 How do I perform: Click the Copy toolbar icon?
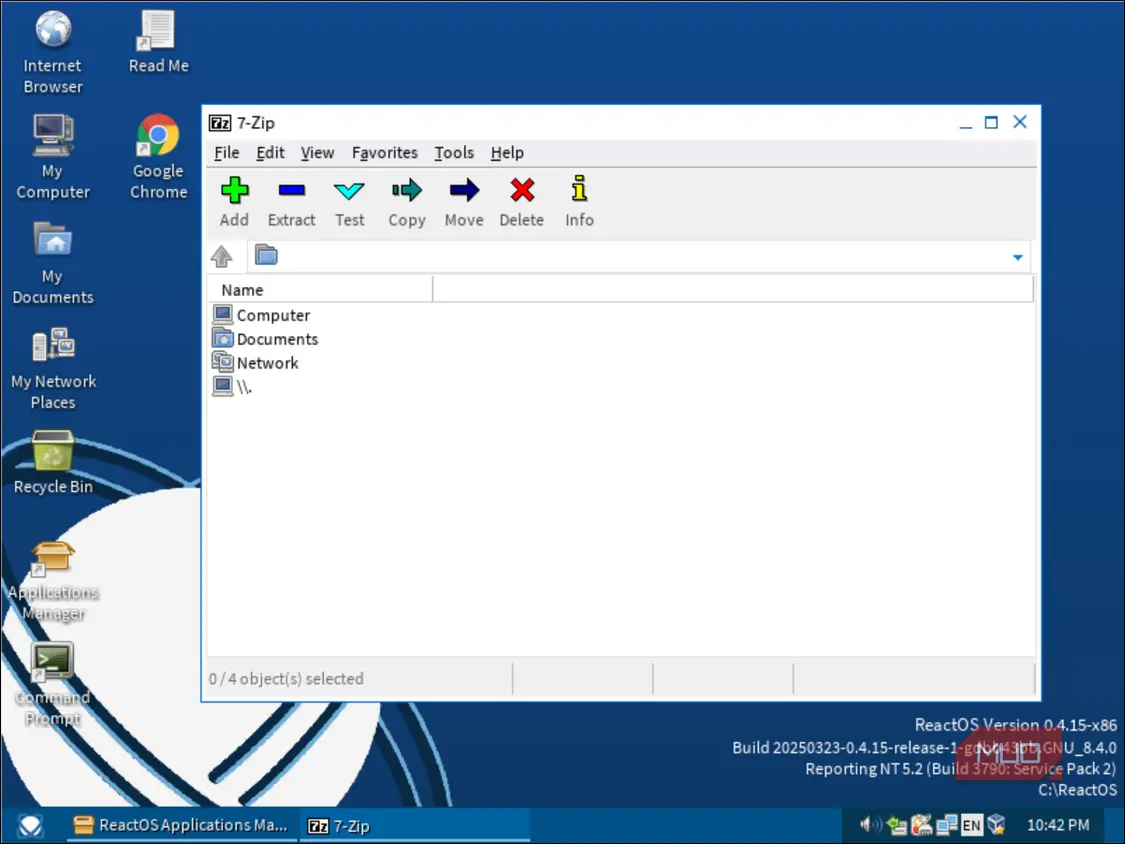(407, 190)
